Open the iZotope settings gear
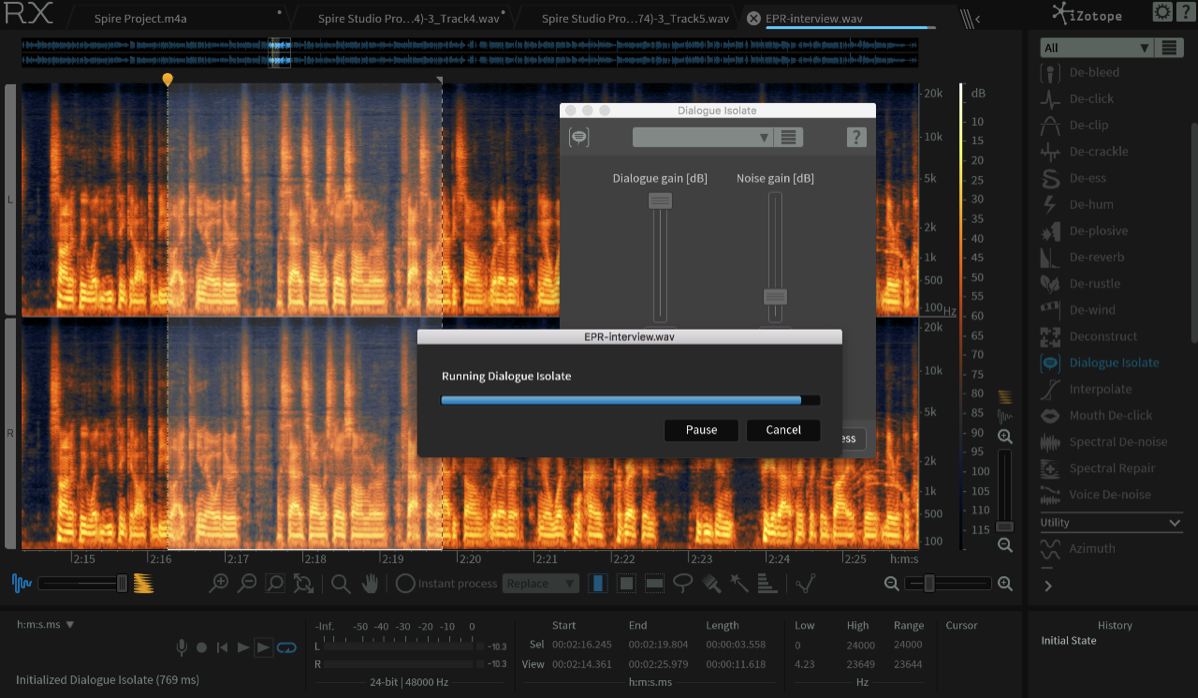Image resolution: width=1198 pixels, height=698 pixels. tap(1162, 12)
